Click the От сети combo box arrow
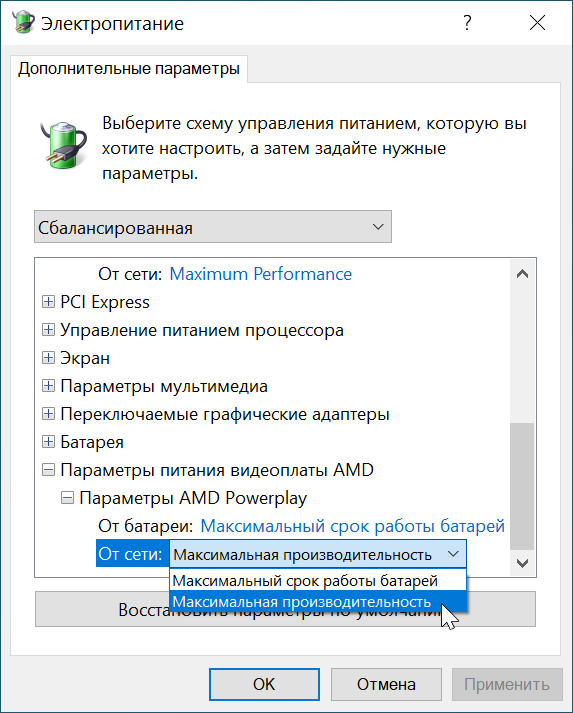573x713 pixels. pos(453,554)
